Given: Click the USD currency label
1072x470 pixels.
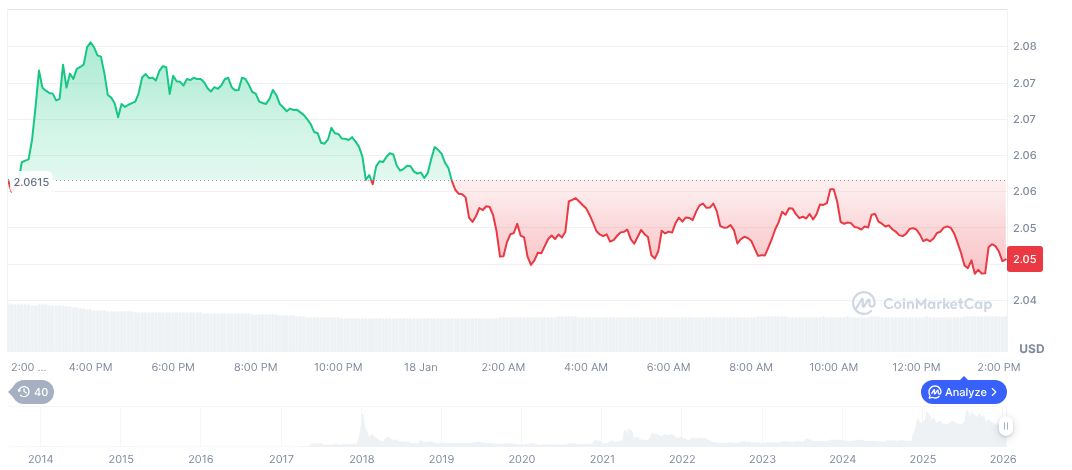Looking at the screenshot, I should coord(1031,348).
